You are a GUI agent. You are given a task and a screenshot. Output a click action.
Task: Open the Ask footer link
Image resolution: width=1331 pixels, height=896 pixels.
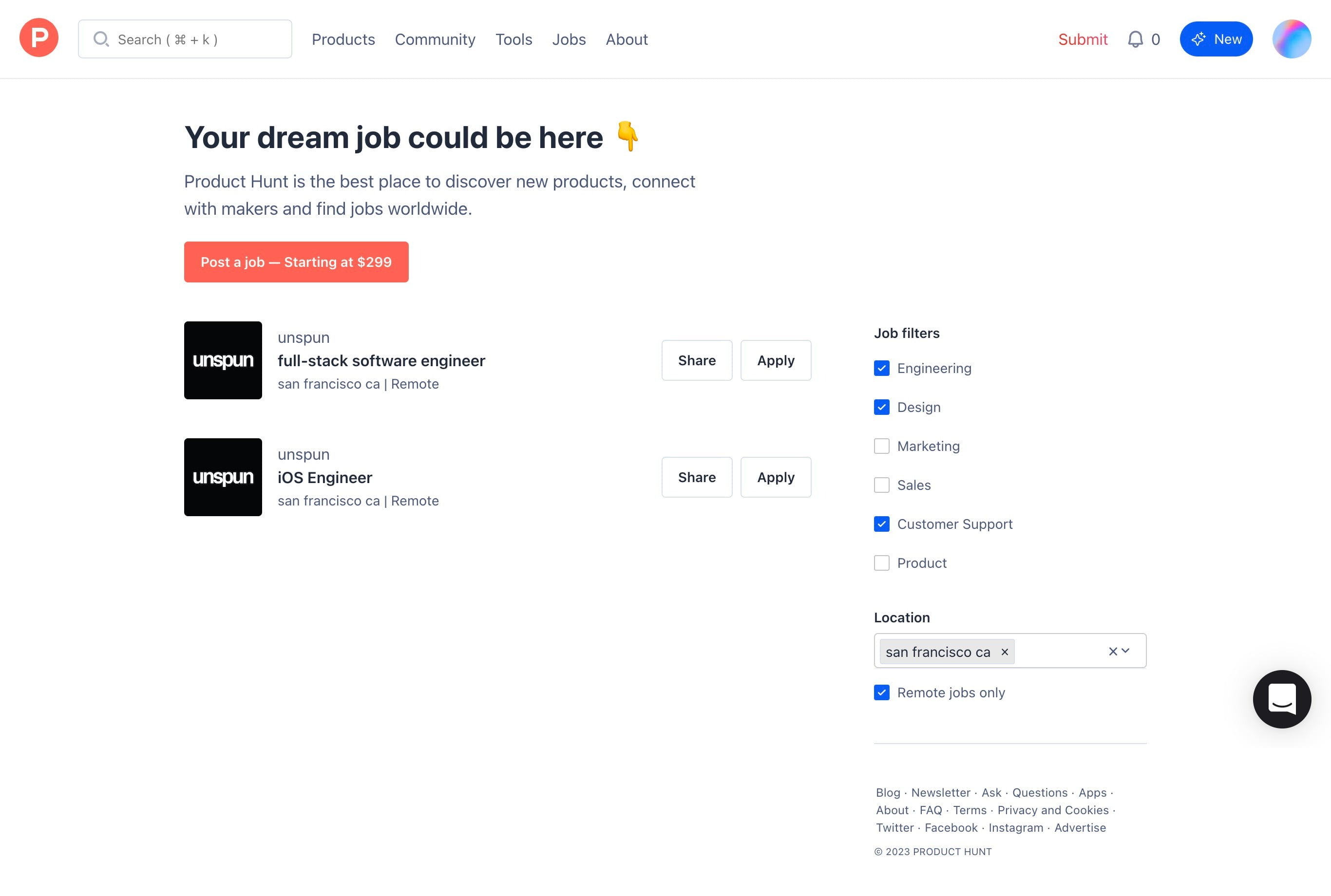pos(991,793)
